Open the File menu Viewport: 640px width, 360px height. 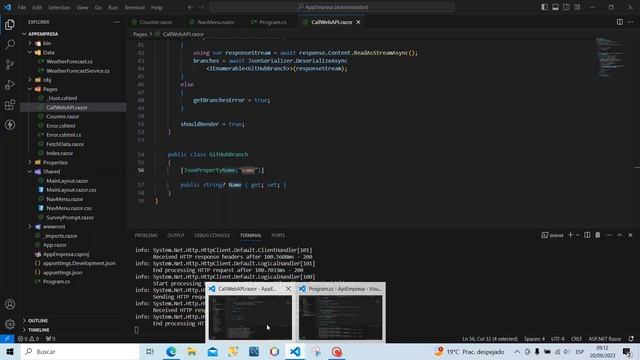[x=22, y=7]
